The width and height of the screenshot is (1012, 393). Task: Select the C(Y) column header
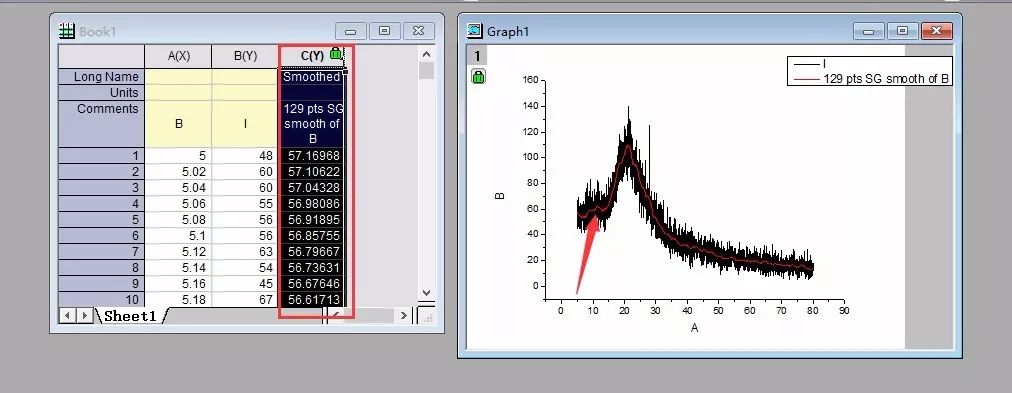[312, 56]
